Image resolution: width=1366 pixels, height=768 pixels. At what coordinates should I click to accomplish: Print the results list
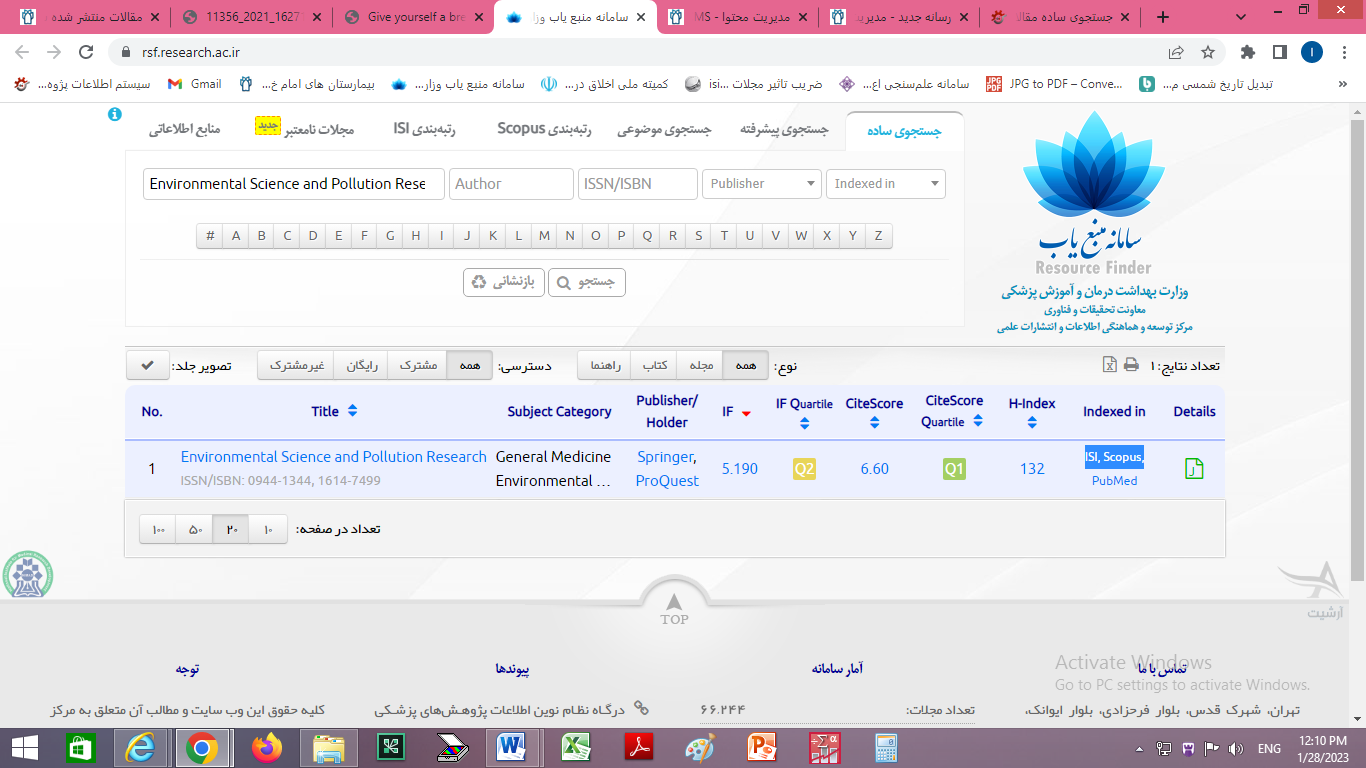pos(1131,365)
